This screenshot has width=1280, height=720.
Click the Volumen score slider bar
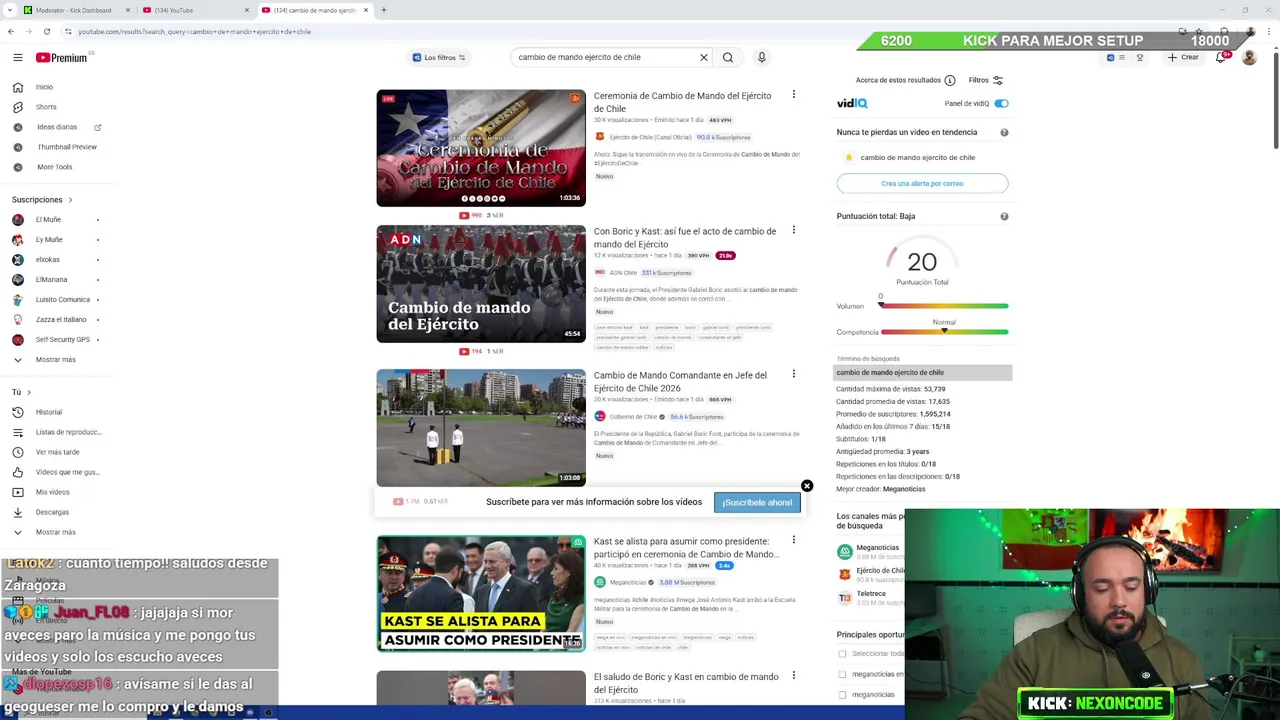[944, 306]
